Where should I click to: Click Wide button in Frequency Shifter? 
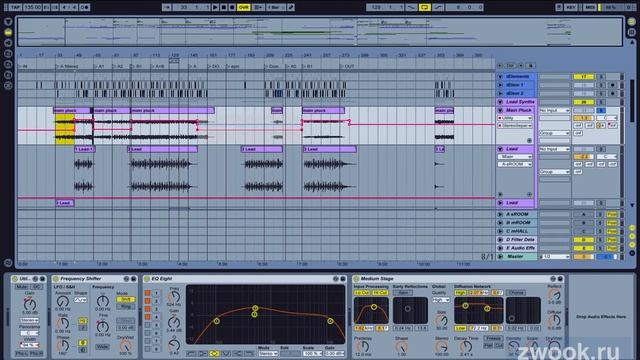[x=102, y=347]
